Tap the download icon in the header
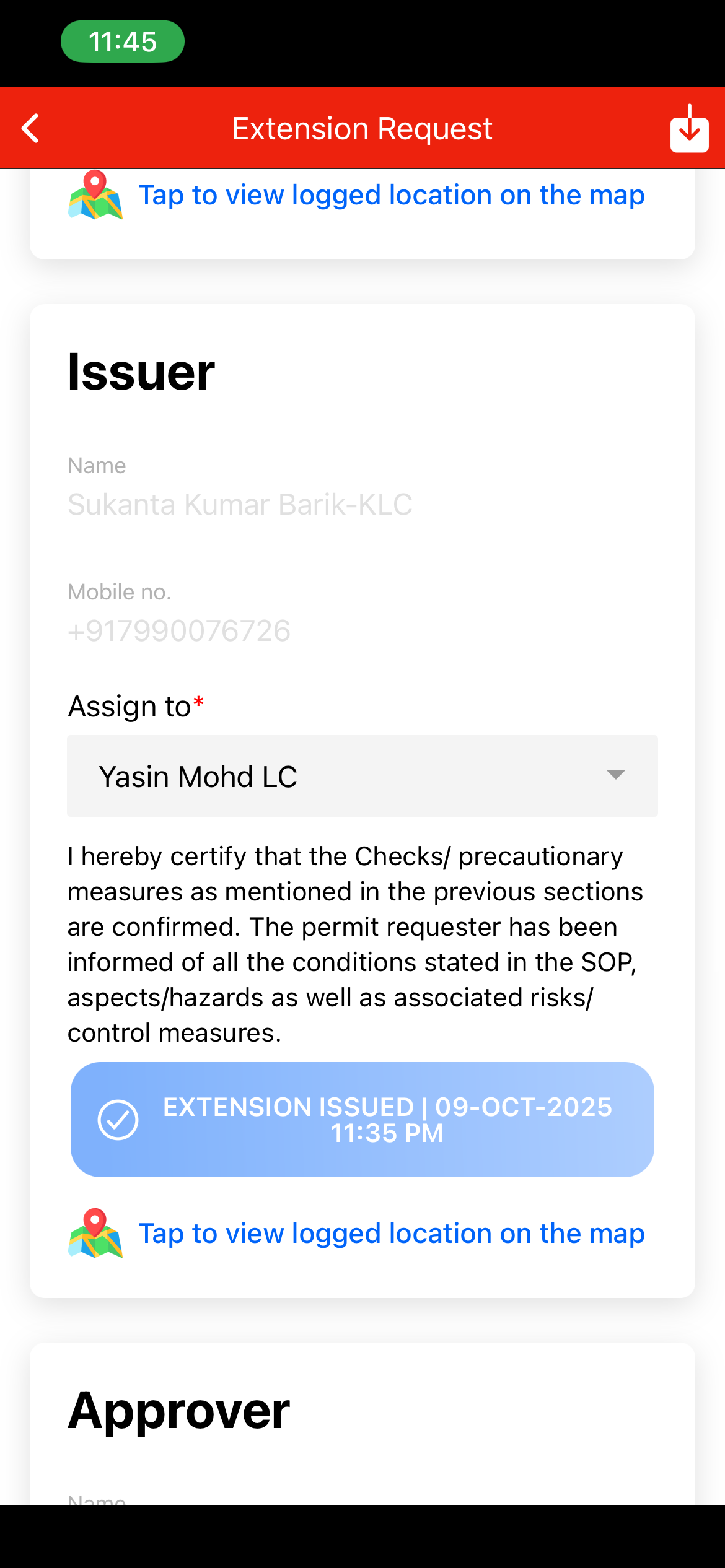Image resolution: width=725 pixels, height=1568 pixels. pyautogui.click(x=689, y=129)
